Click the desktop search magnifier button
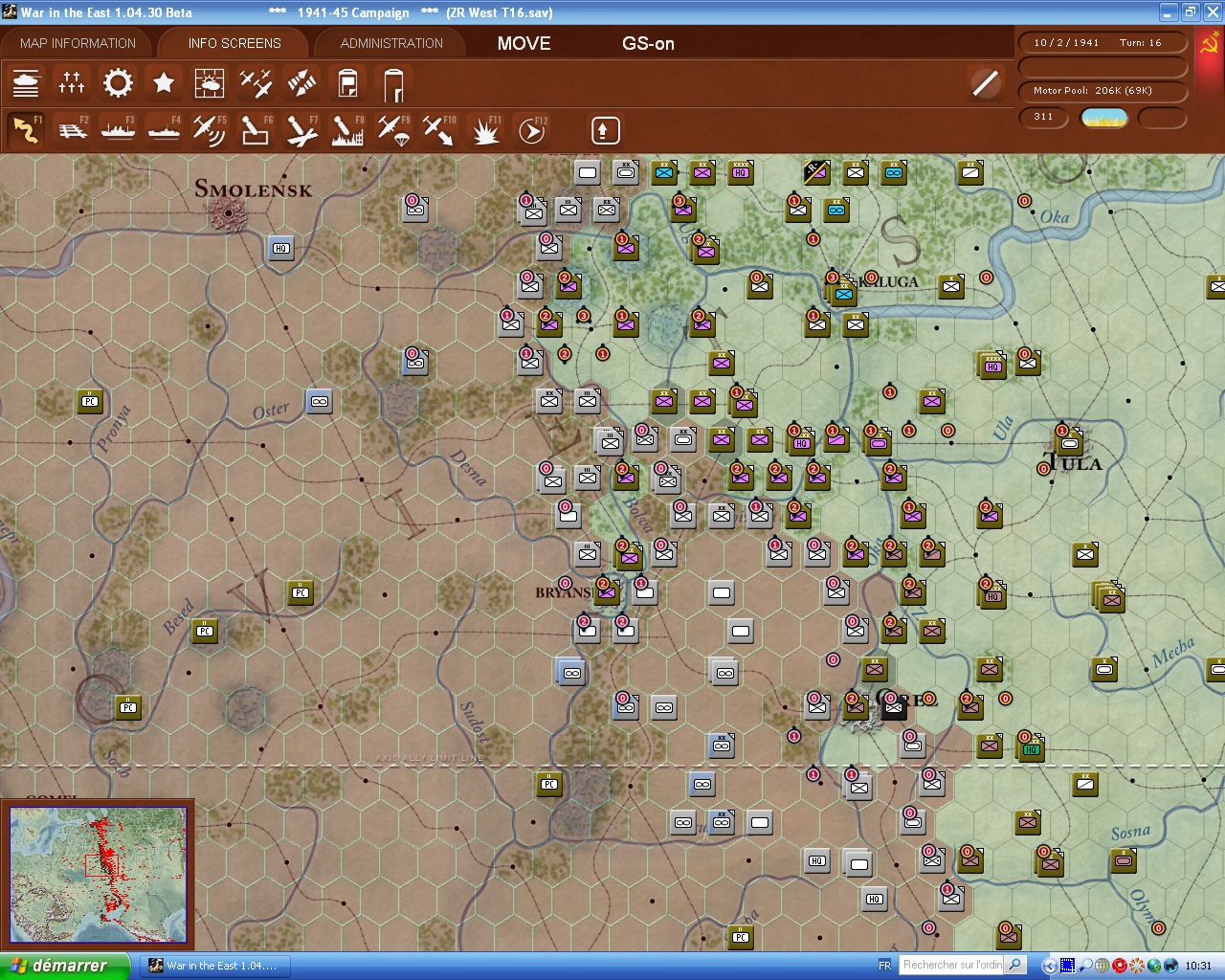Viewport: 1225px width, 980px height. coord(1016,965)
